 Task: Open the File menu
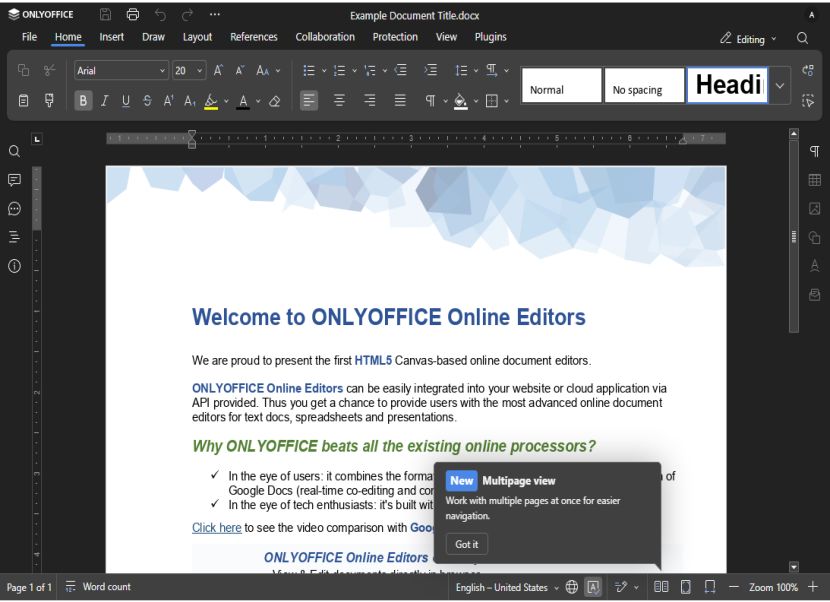[29, 37]
